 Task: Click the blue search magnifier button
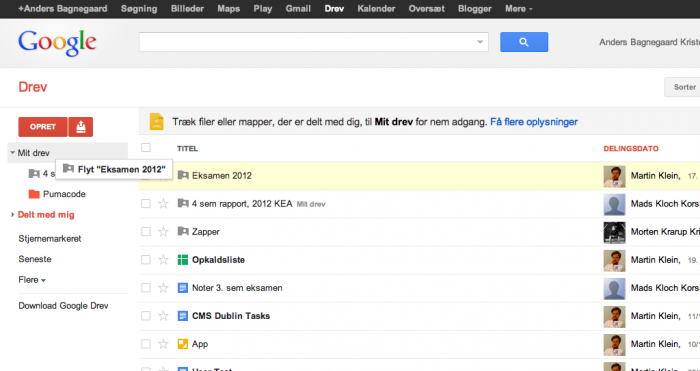524,42
